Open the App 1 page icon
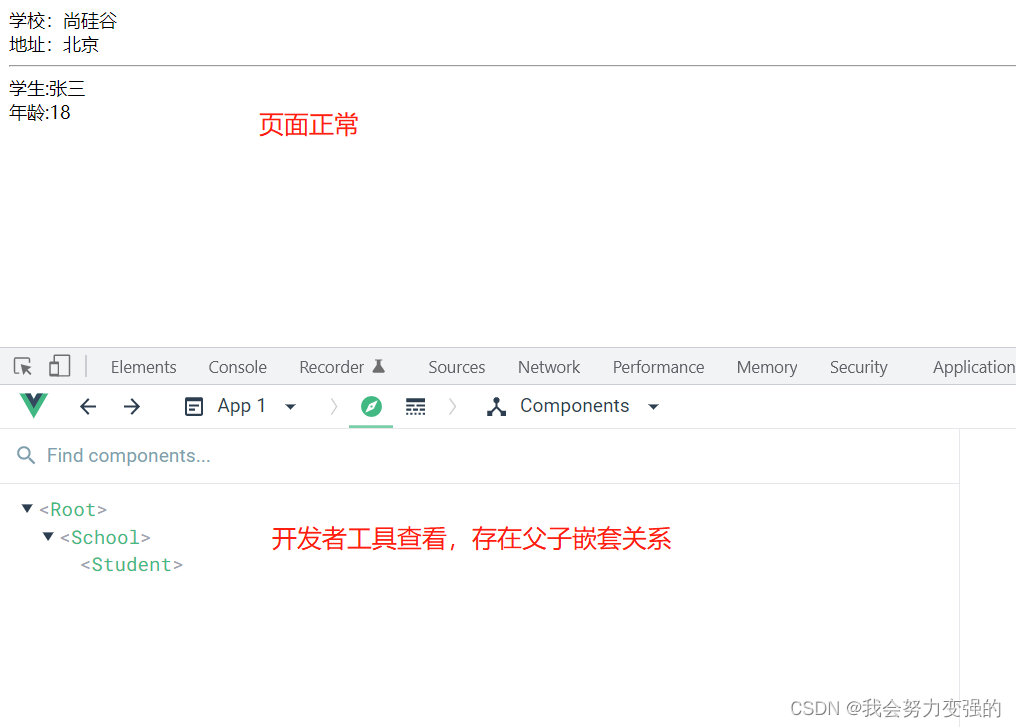This screenshot has width=1016, height=727. click(194, 406)
